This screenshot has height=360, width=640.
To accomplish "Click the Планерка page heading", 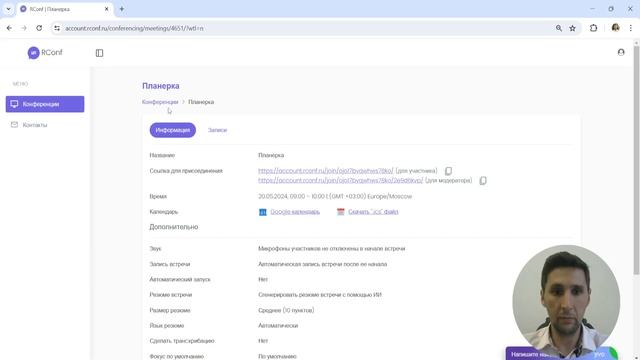I will click(x=161, y=86).
